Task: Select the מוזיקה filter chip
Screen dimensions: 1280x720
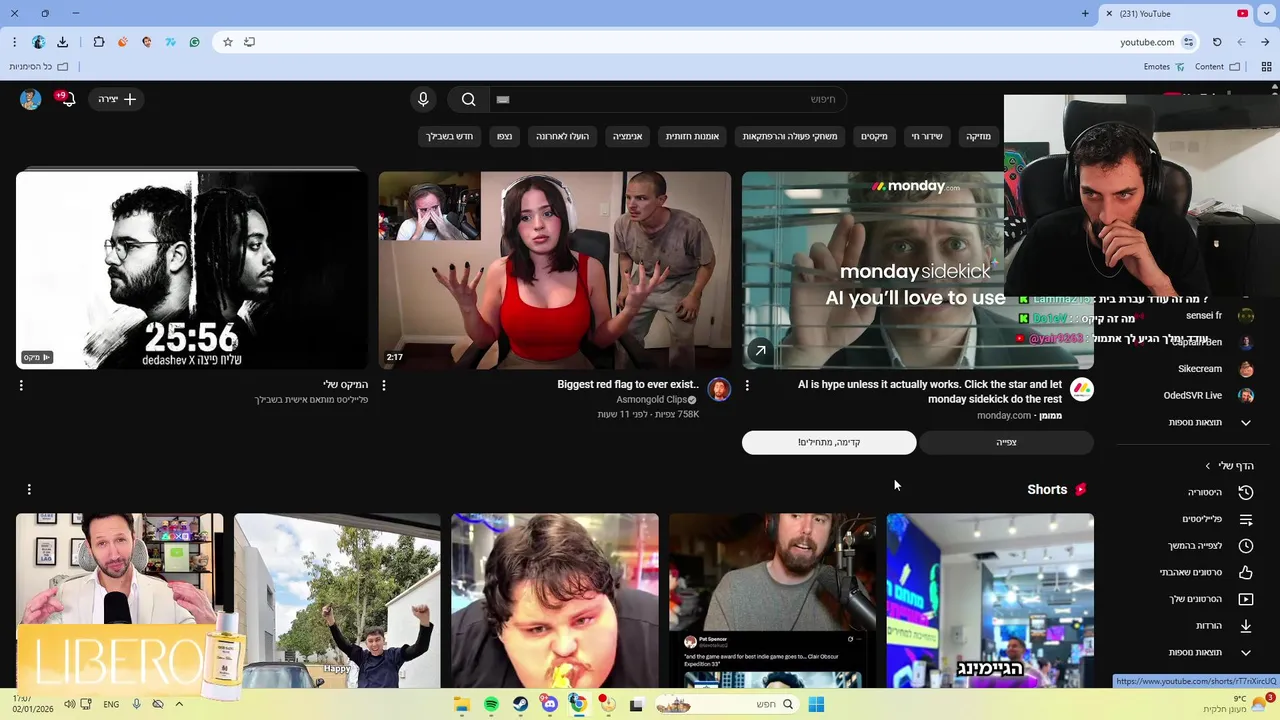Action: pyautogui.click(x=978, y=136)
